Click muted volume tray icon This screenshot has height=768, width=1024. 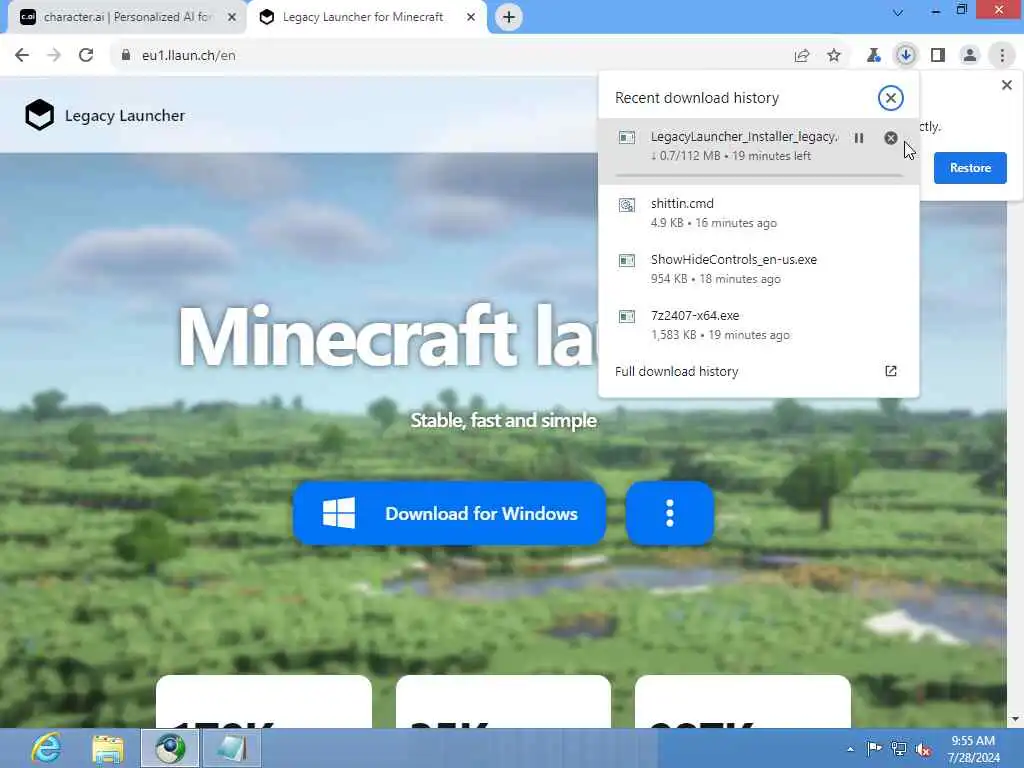pyautogui.click(x=923, y=750)
